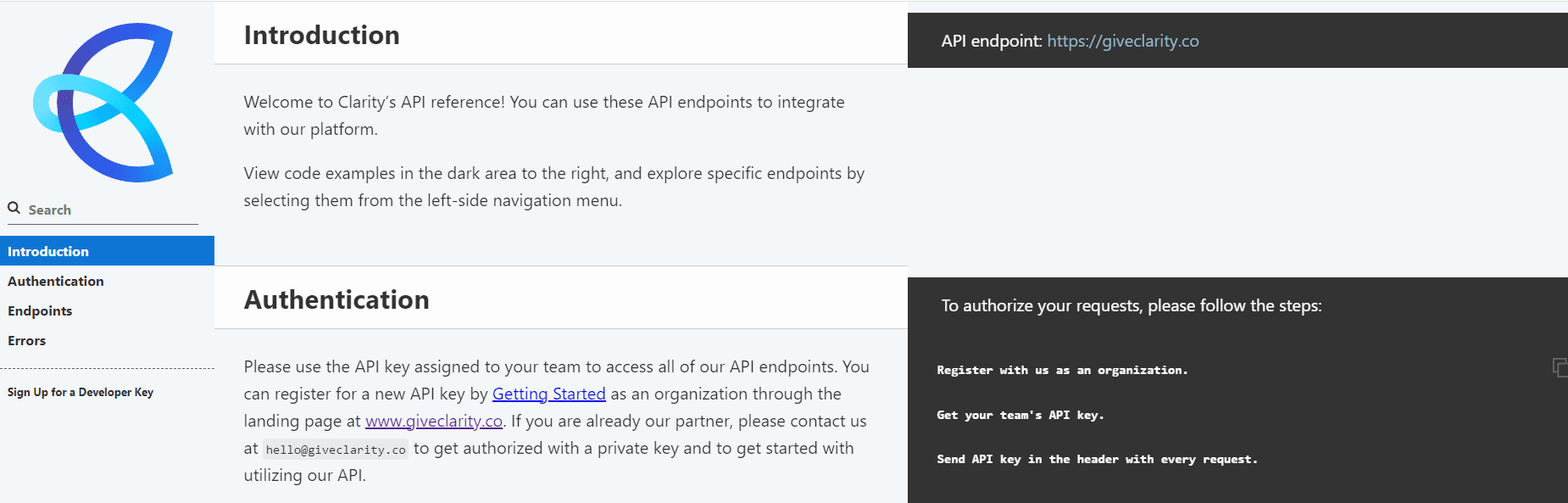The image size is (1568, 503).
Task: Click the Introduction section heading
Action: [321, 35]
